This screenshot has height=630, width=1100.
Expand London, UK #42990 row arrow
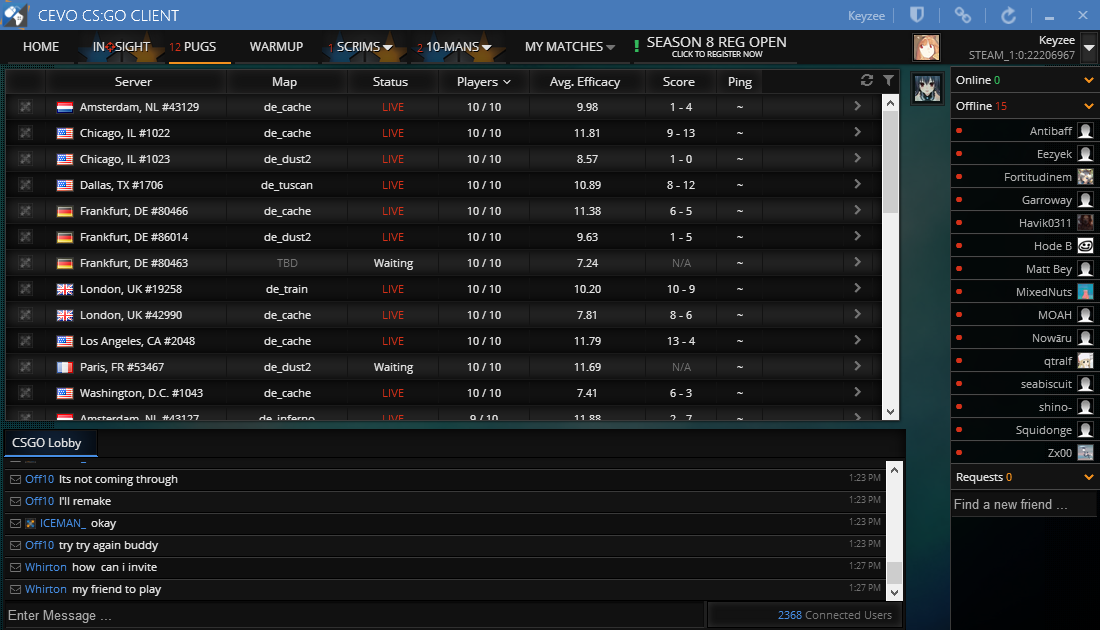857,314
